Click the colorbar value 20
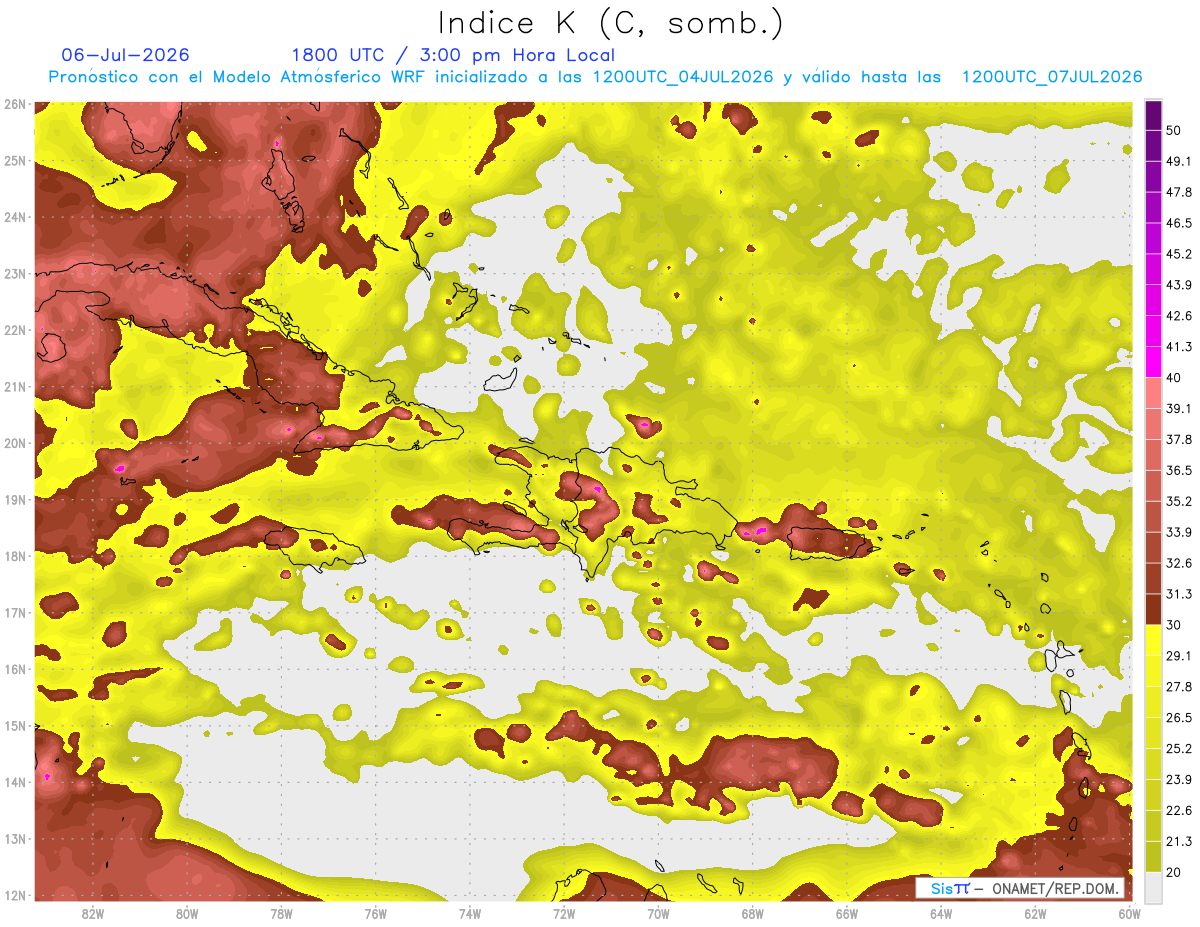 click(x=1174, y=872)
